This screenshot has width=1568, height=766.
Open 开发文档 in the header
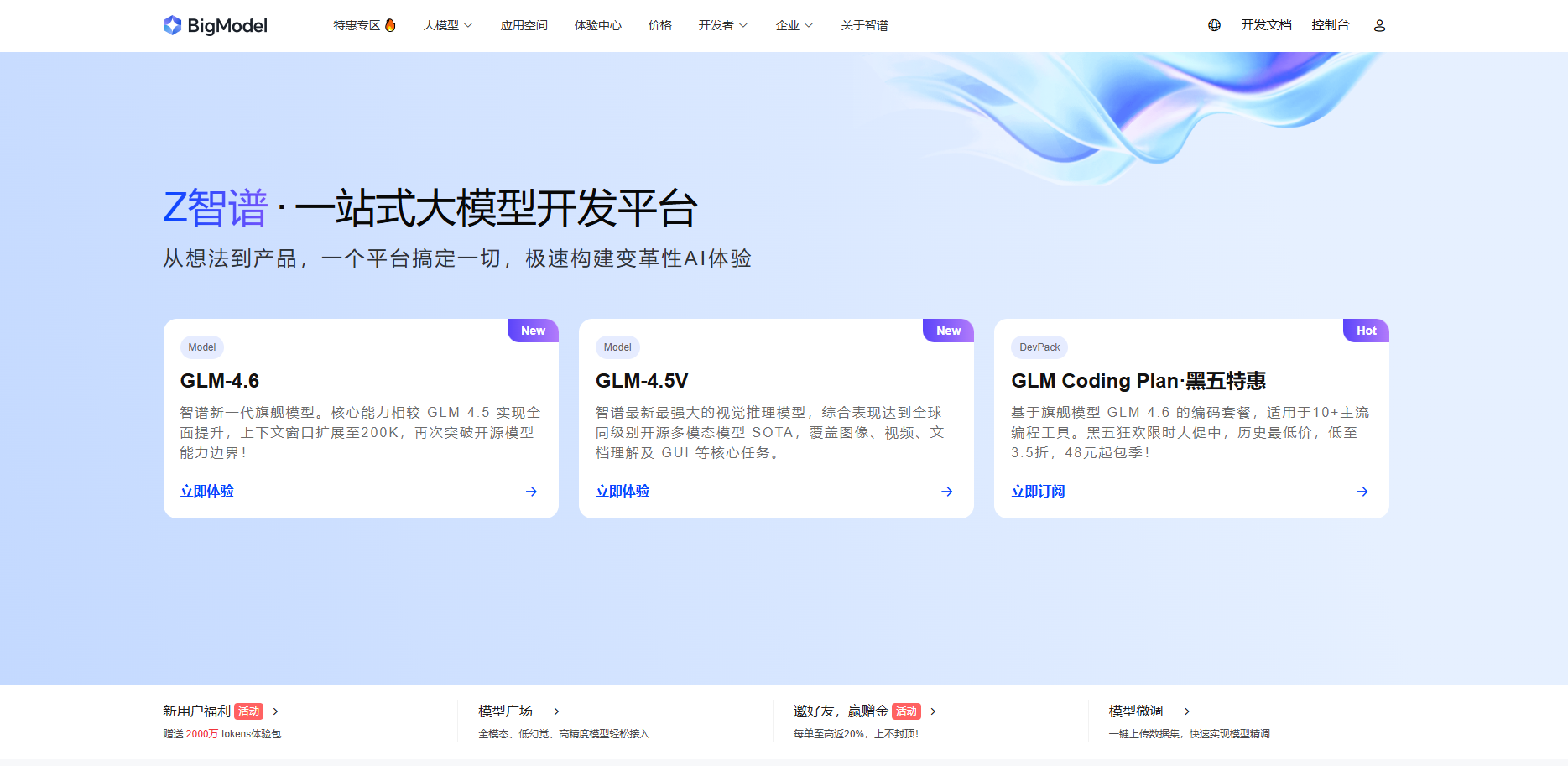point(1266,25)
